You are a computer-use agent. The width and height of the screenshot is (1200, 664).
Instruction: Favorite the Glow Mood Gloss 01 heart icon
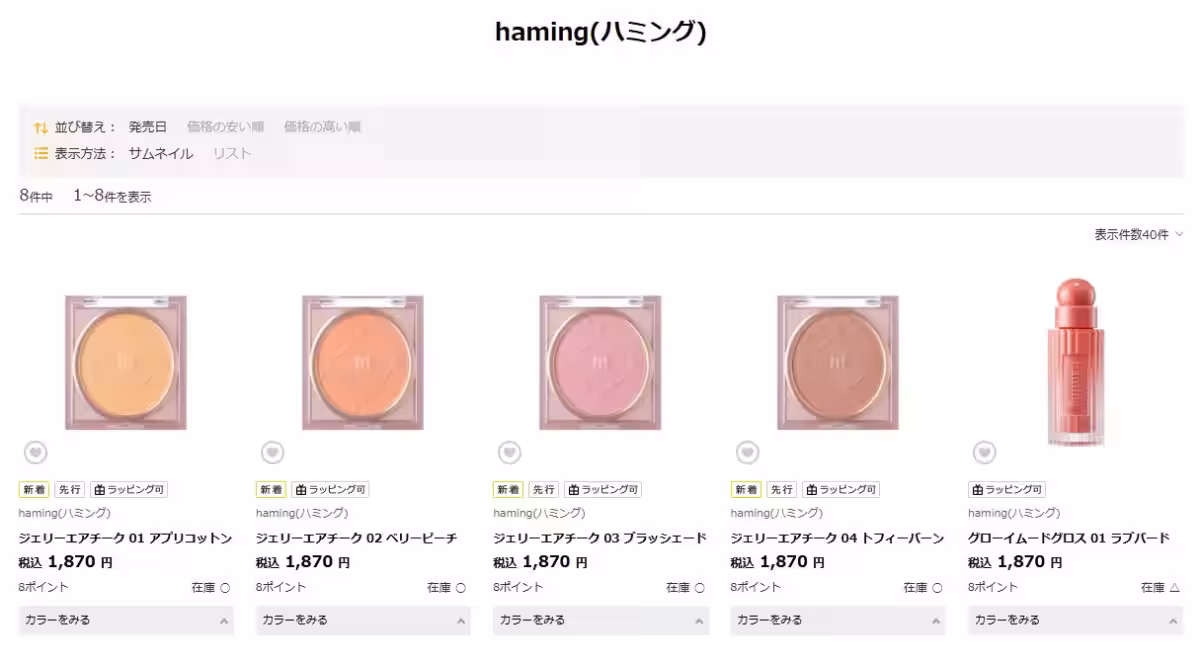click(984, 453)
